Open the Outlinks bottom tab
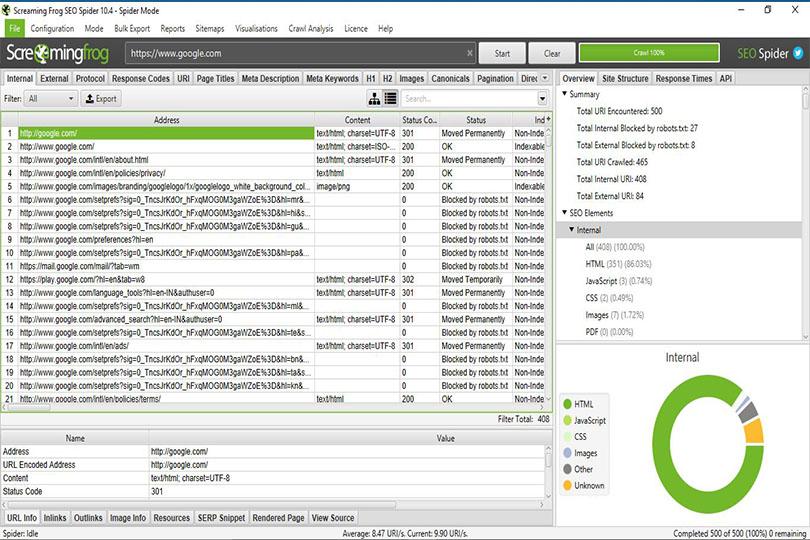810x540 pixels. click(88, 517)
